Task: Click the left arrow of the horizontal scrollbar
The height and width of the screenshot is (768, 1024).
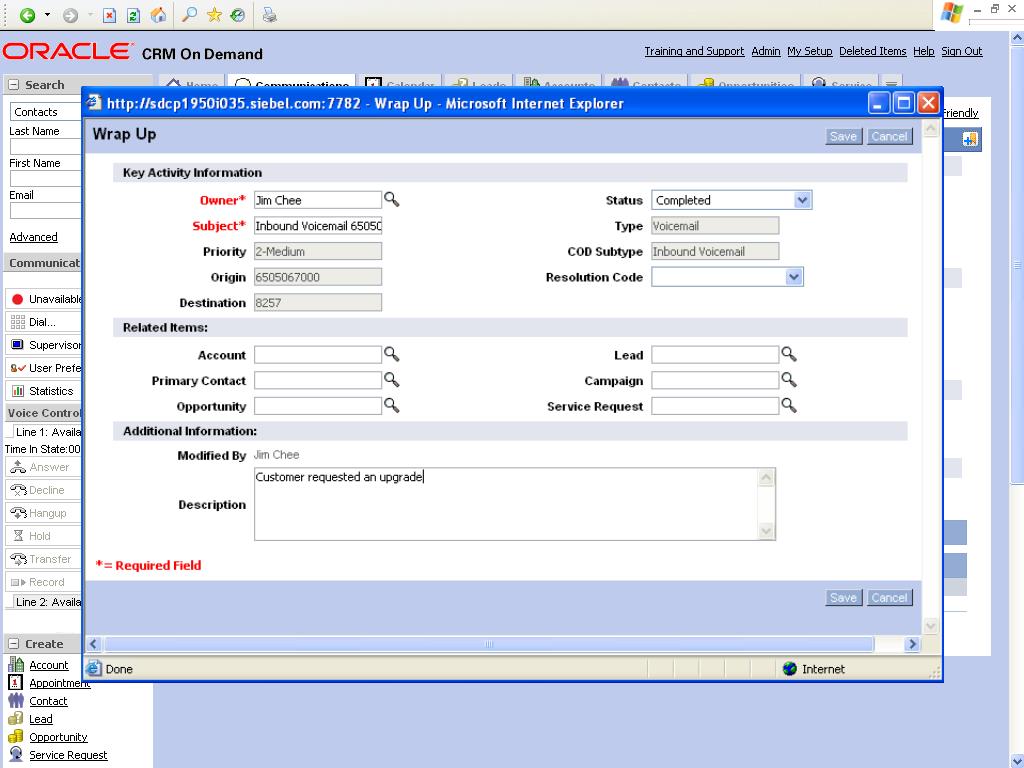Action: point(93,644)
